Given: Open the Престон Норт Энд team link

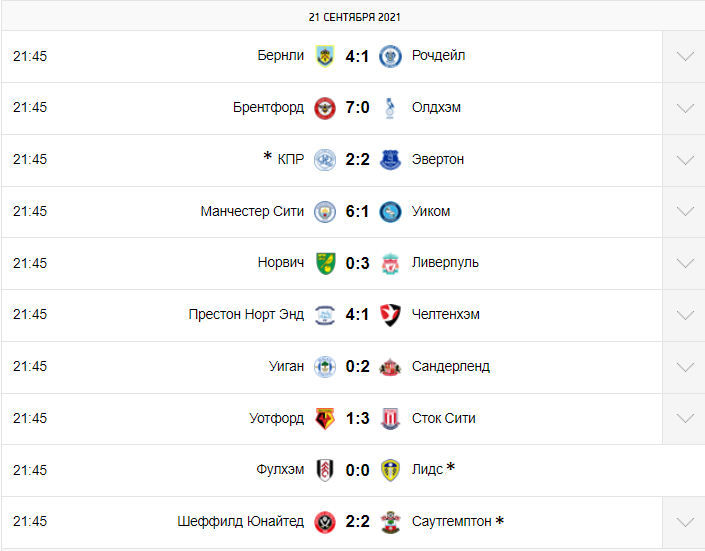Looking at the screenshot, I should 246,314.
